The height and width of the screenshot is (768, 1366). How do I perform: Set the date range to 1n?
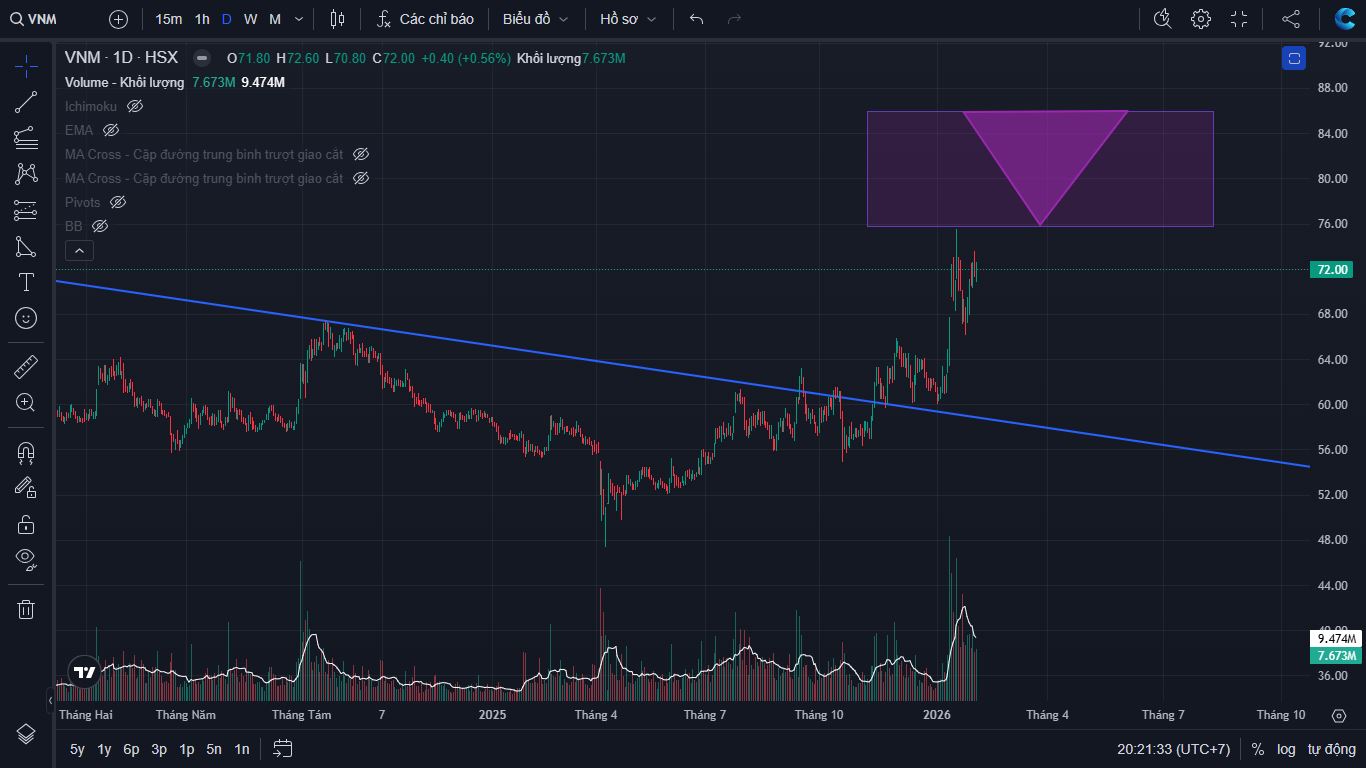point(241,749)
